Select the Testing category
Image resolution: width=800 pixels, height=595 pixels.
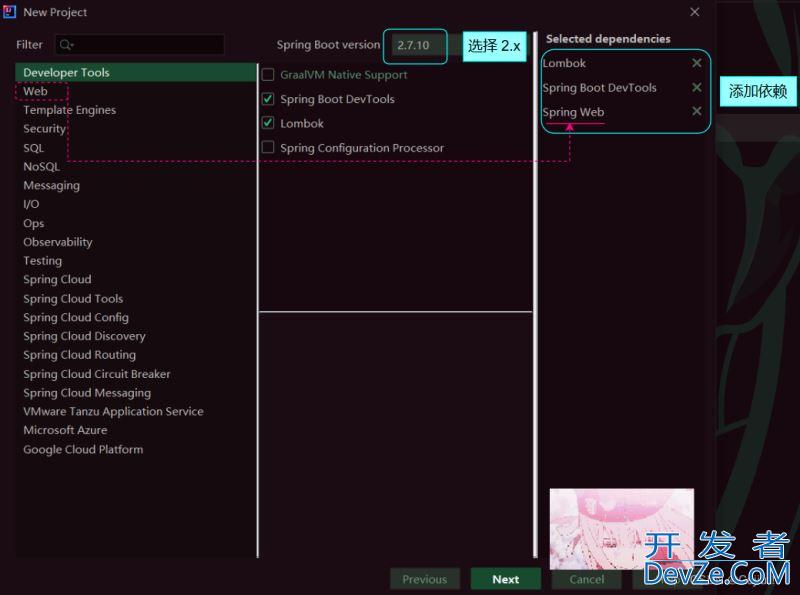[x=136, y=261]
